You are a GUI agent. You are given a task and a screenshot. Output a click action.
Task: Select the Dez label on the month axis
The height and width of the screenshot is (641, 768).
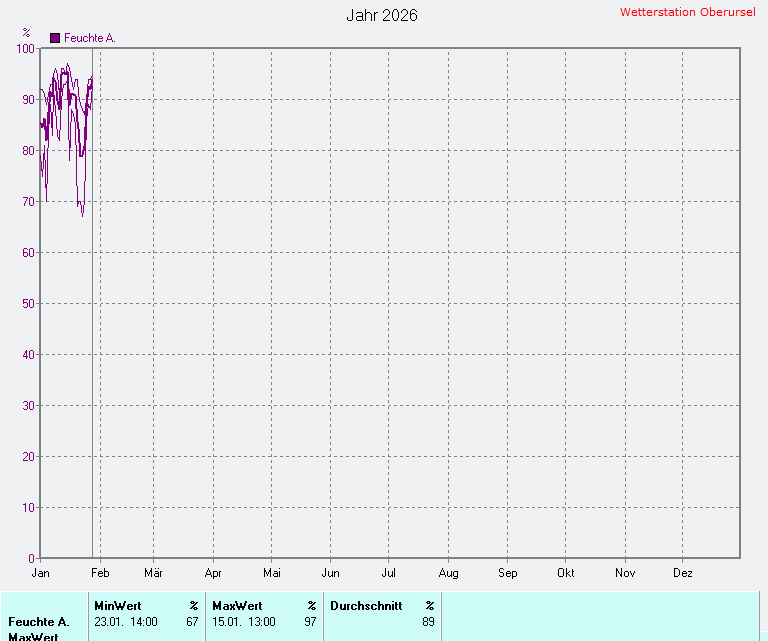point(683,573)
